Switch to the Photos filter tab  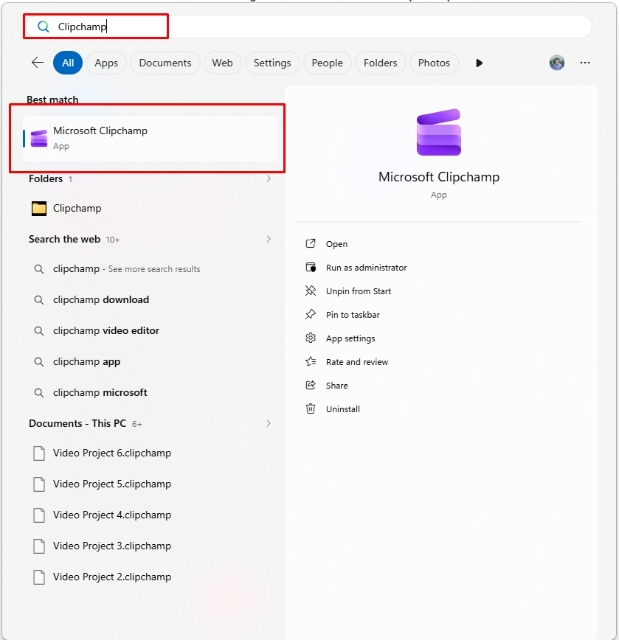(434, 63)
